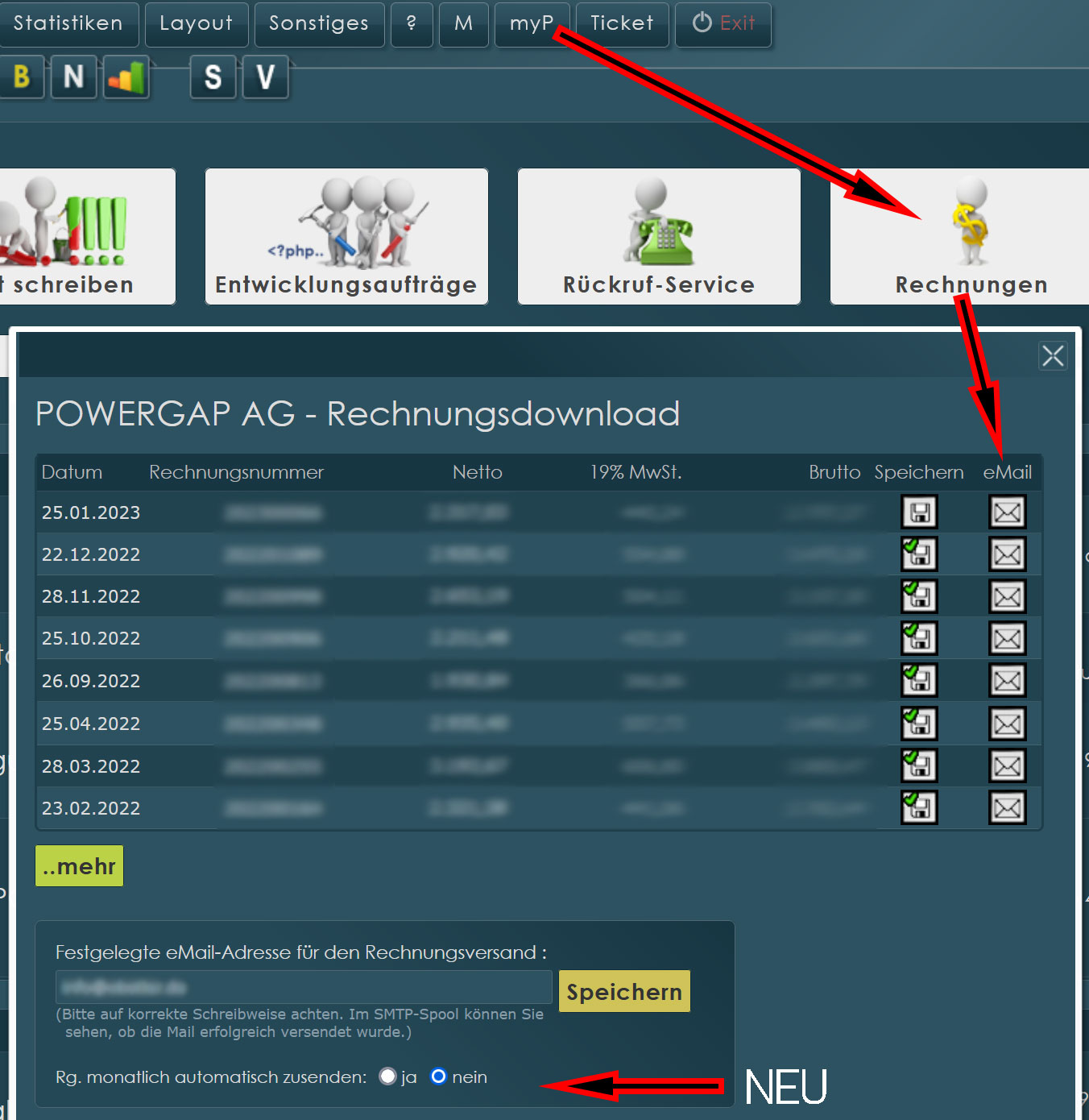The image size is (1089, 1120).
Task: Save the invoice dated 25.04.2022
Action: pos(919,724)
